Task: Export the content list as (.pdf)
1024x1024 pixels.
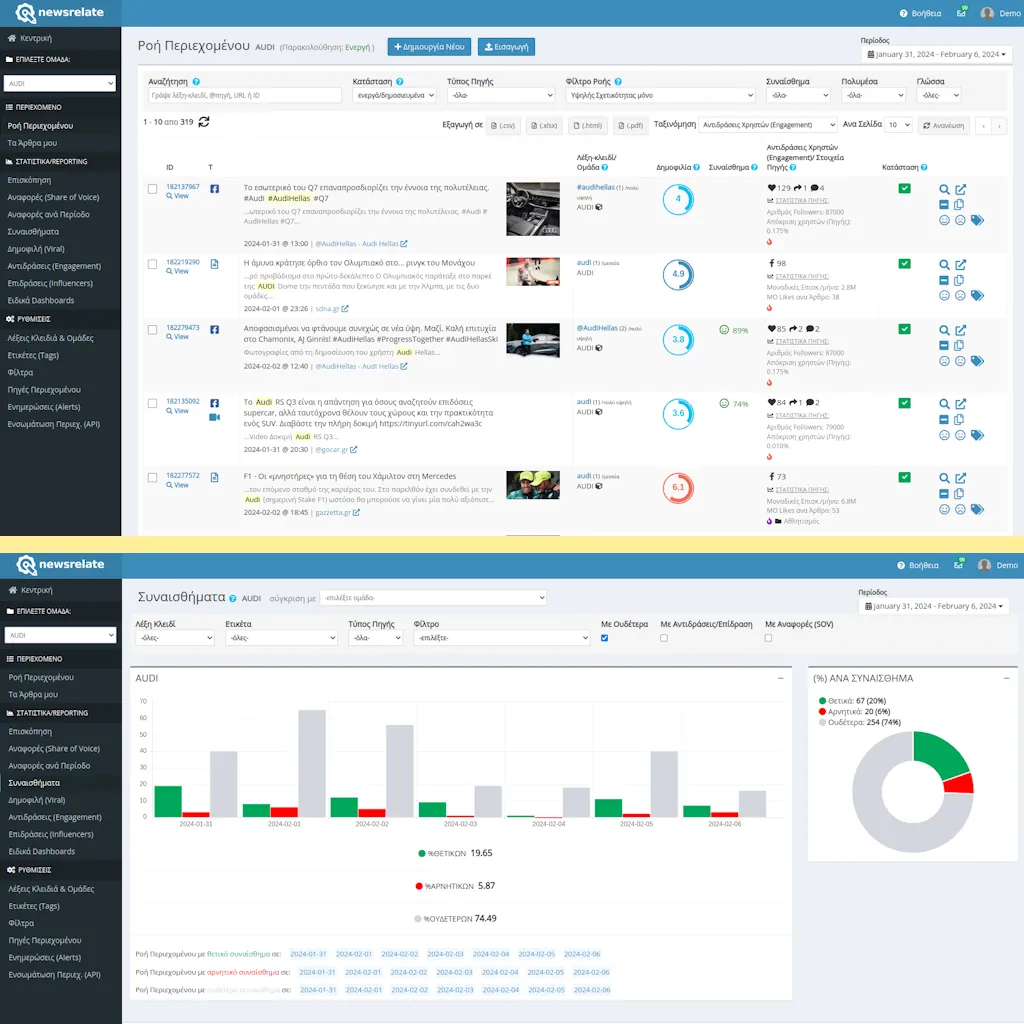Action: (x=630, y=125)
